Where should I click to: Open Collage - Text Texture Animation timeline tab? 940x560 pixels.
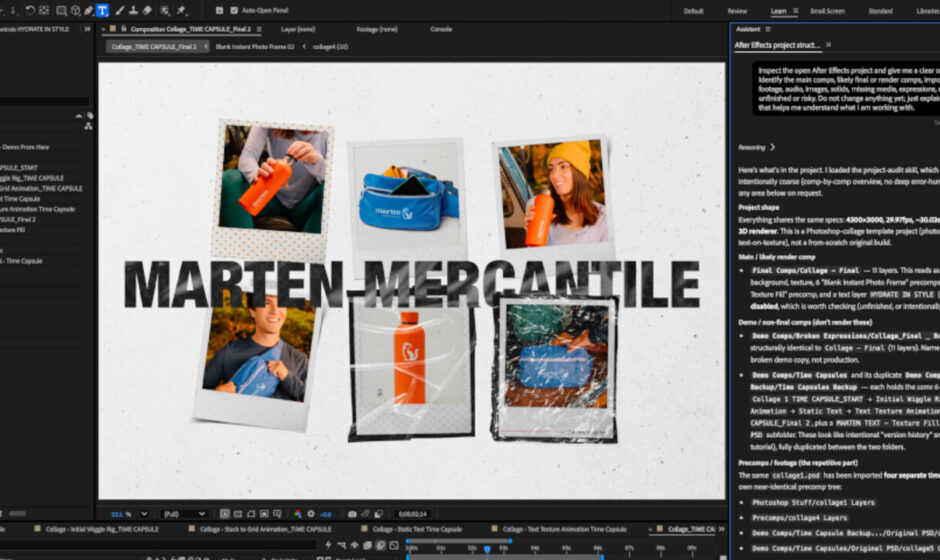(564, 529)
